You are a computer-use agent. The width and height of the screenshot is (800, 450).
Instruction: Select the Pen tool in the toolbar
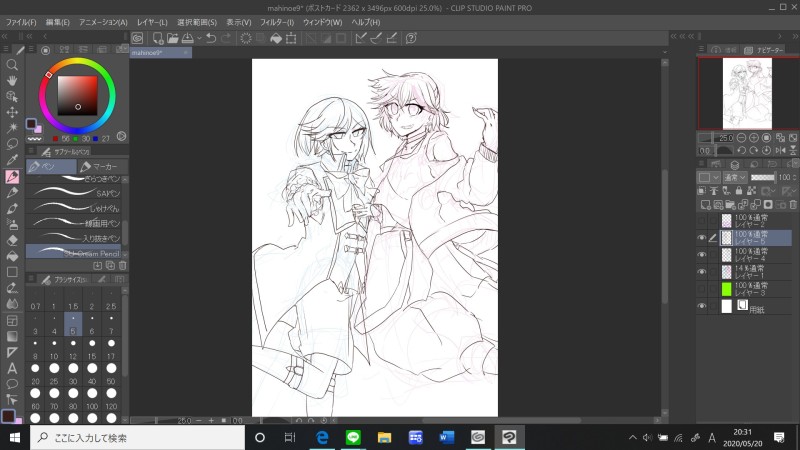tap(12, 176)
